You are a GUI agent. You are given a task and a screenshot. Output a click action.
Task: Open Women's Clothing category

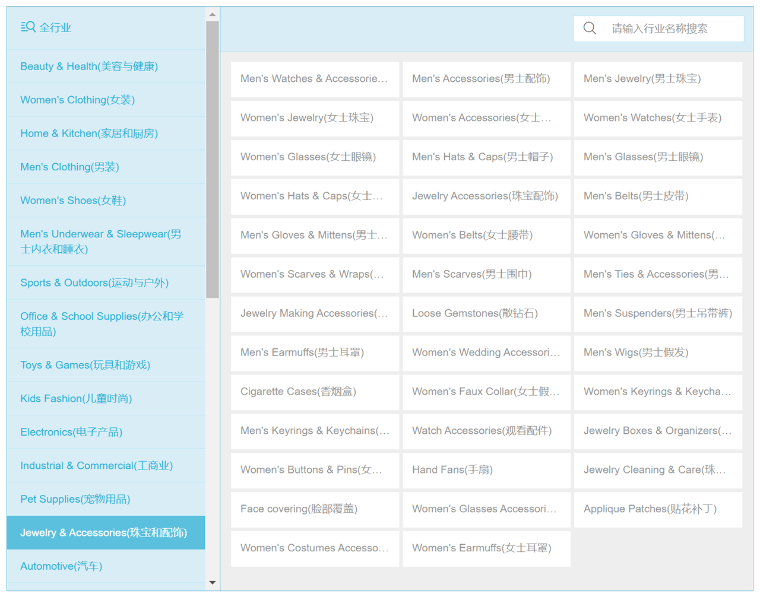pos(77,100)
